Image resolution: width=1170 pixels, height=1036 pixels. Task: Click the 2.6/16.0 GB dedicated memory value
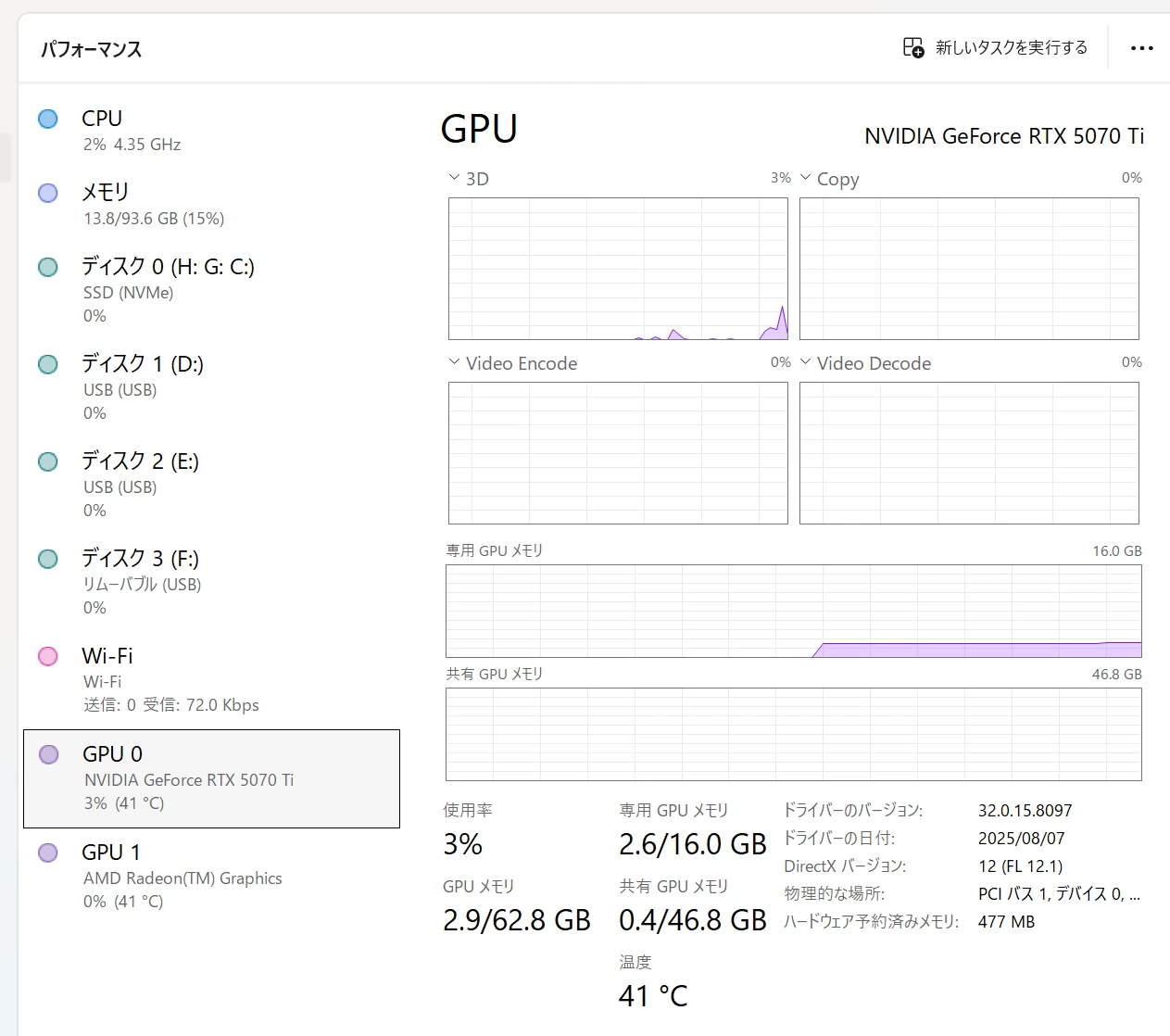point(693,844)
